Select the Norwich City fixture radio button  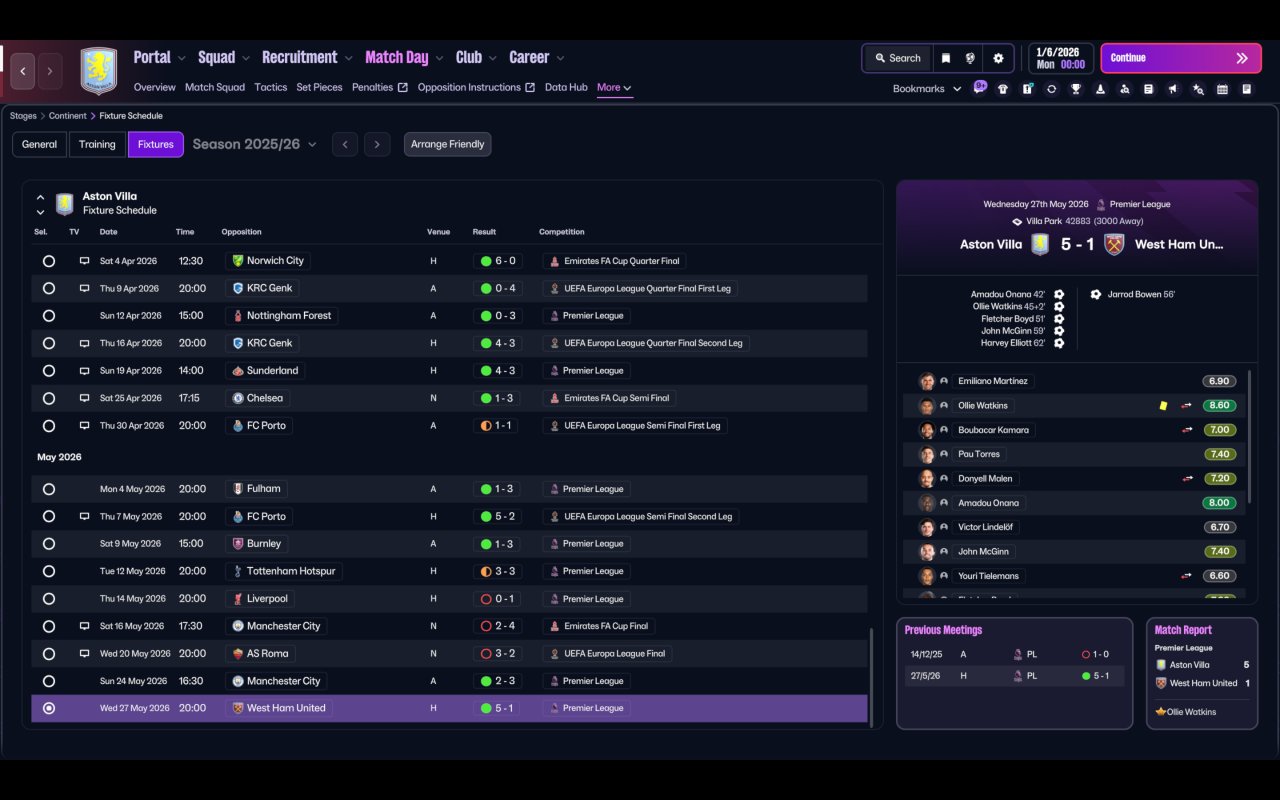point(49,261)
